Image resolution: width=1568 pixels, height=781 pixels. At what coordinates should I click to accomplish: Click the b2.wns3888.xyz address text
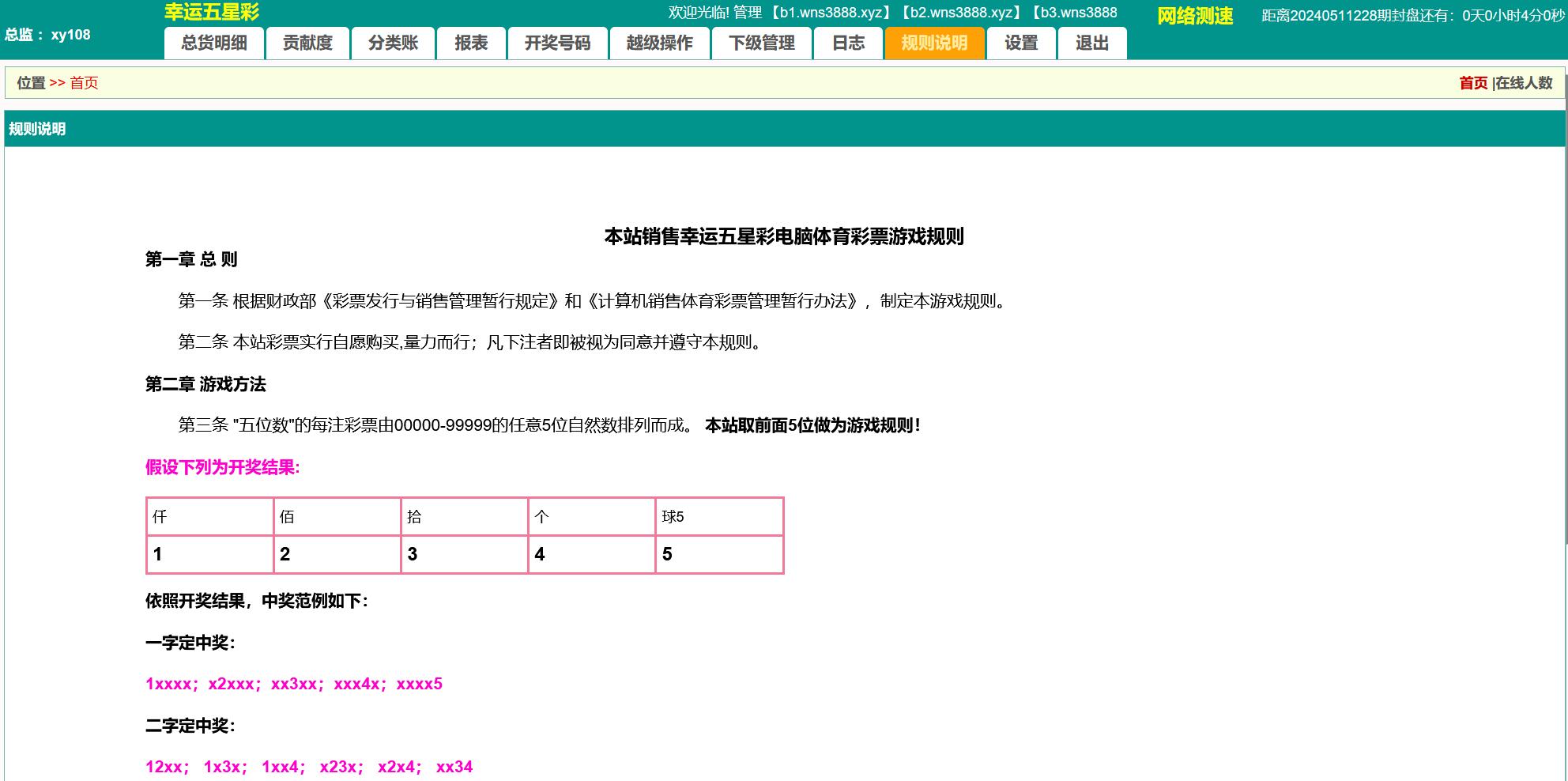pyautogui.click(x=960, y=13)
